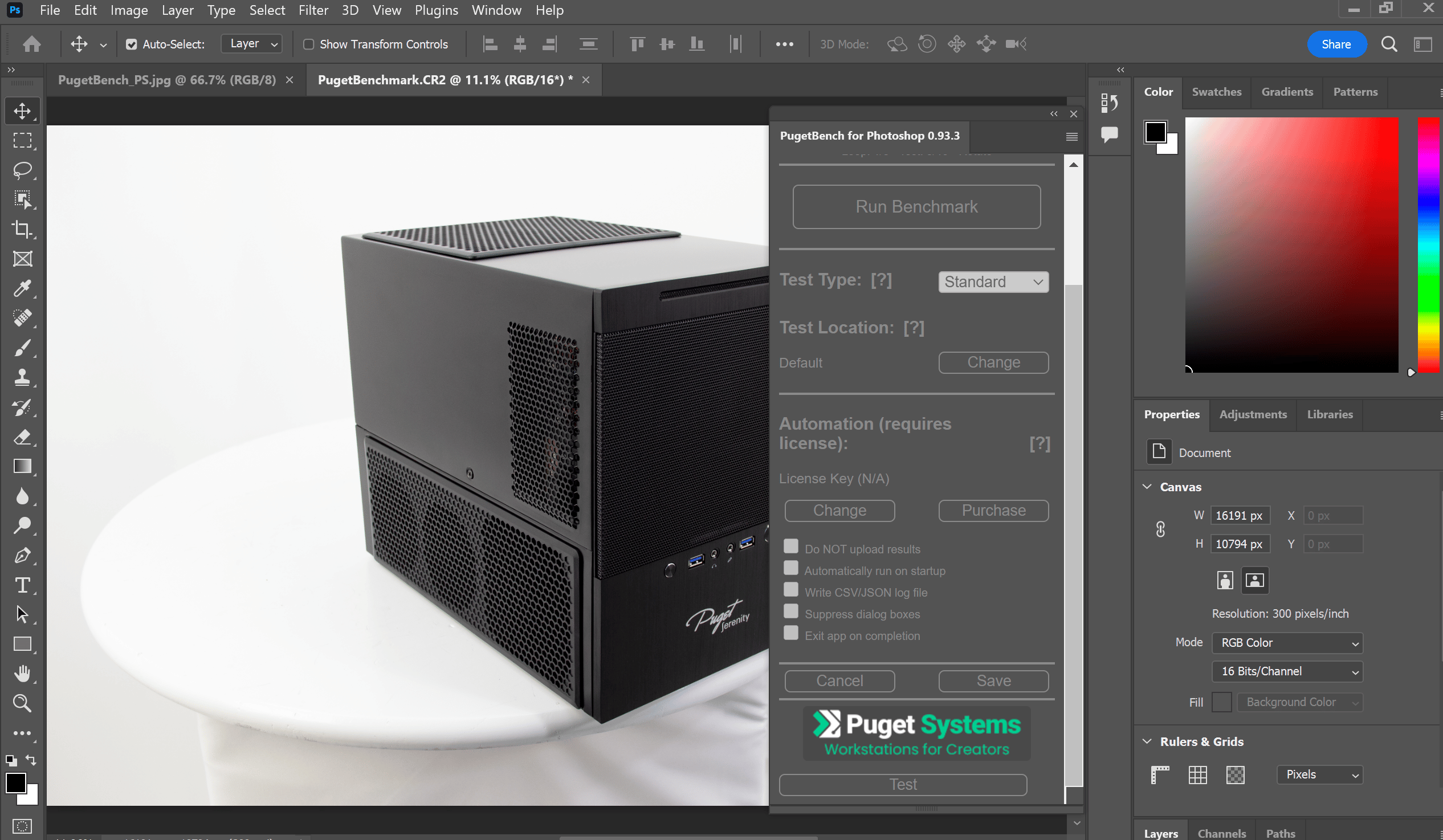Uncheck the Auto-Select checkbox
The image size is (1443, 840).
pyautogui.click(x=132, y=44)
